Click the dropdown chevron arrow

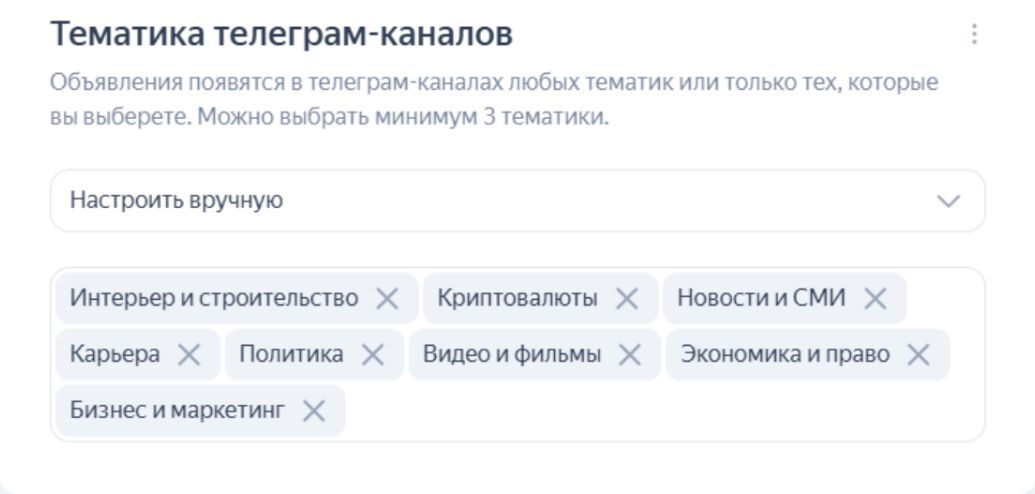pos(947,201)
